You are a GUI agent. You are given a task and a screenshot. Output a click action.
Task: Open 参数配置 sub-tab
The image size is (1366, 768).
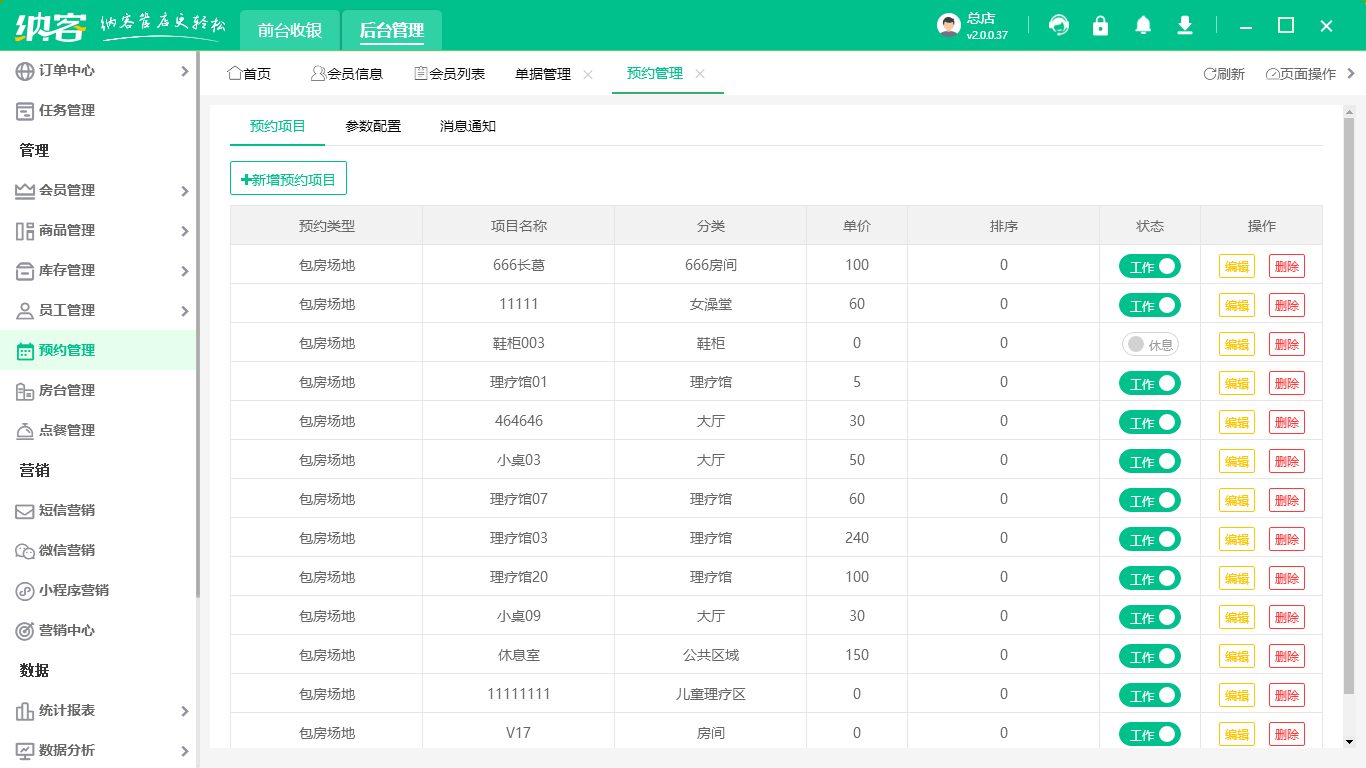pos(373,126)
